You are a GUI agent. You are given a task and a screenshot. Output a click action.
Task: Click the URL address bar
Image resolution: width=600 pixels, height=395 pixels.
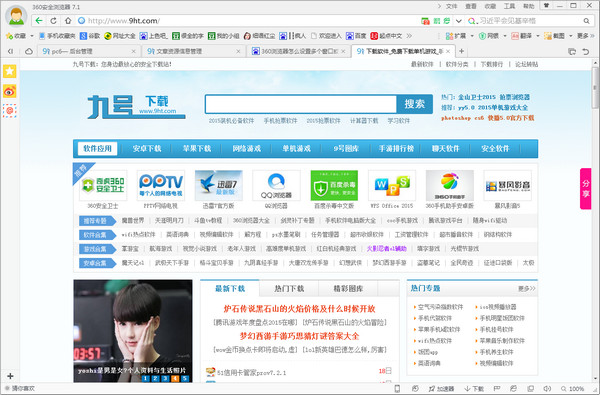245,21
